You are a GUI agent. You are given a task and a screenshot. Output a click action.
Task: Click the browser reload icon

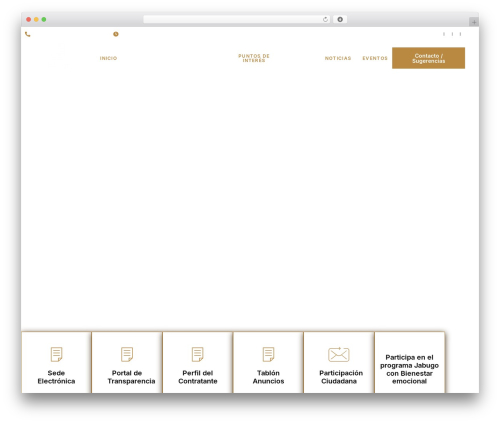325,19
